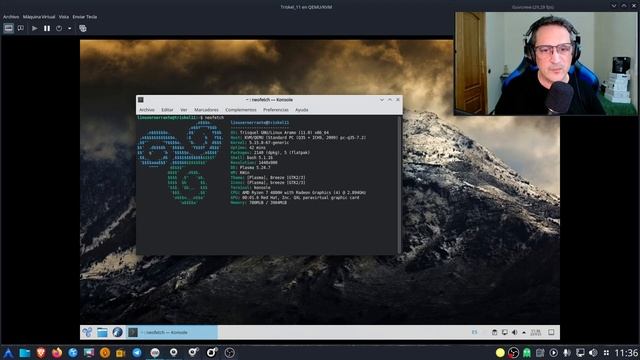Open Konsole Ayuda menu
Screen dimensions: 640x360
tap(302, 110)
